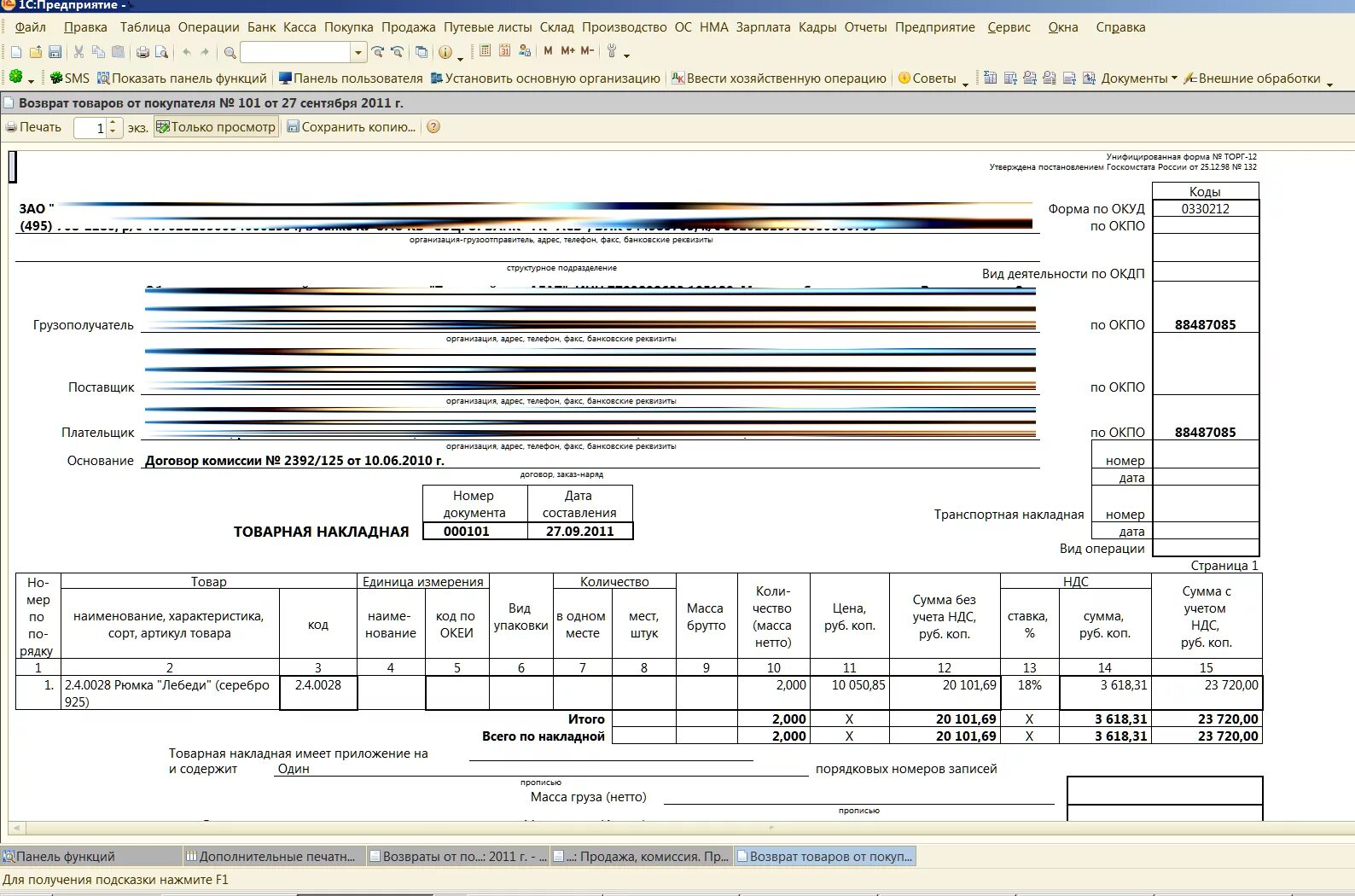
Task: Expand arrow next to wrench icon
Action: tap(627, 56)
